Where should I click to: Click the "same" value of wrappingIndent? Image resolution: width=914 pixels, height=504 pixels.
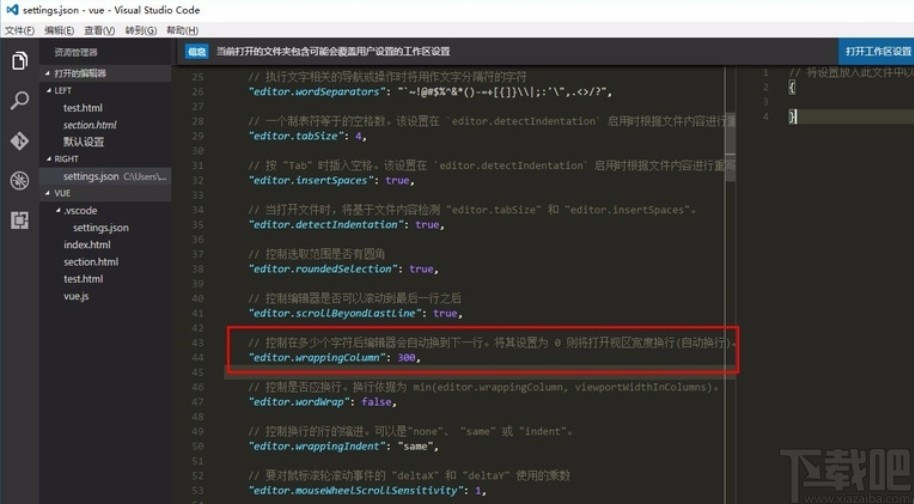[415, 446]
